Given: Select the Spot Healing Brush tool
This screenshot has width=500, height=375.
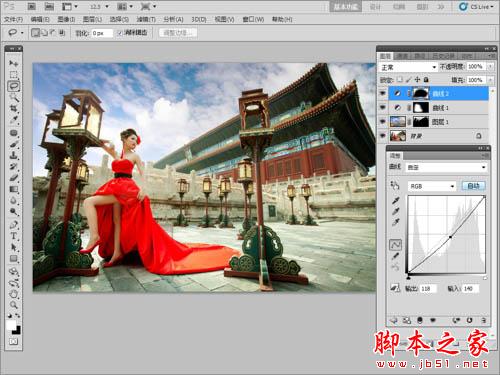Looking at the screenshot, I should coord(13,133).
